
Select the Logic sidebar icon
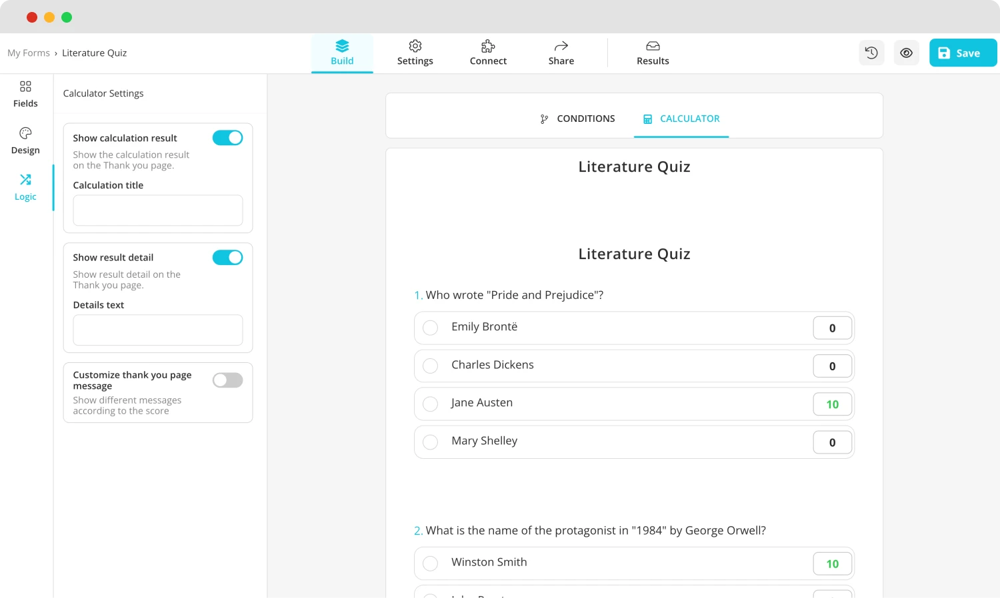pos(25,186)
